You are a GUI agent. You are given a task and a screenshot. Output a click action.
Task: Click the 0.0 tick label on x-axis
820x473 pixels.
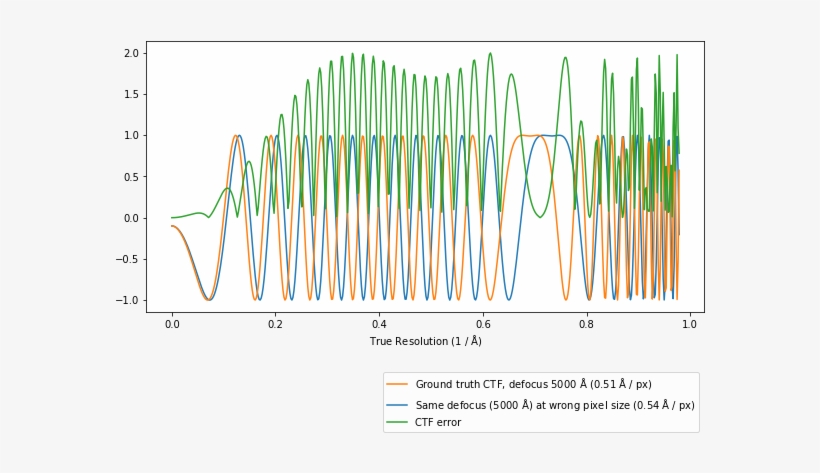tap(172, 324)
